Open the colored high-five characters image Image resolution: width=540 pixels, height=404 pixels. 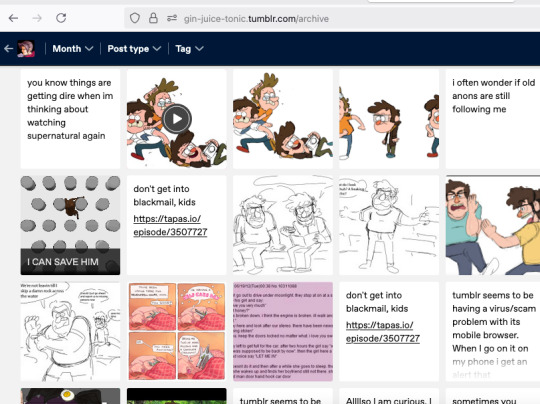click(493, 225)
